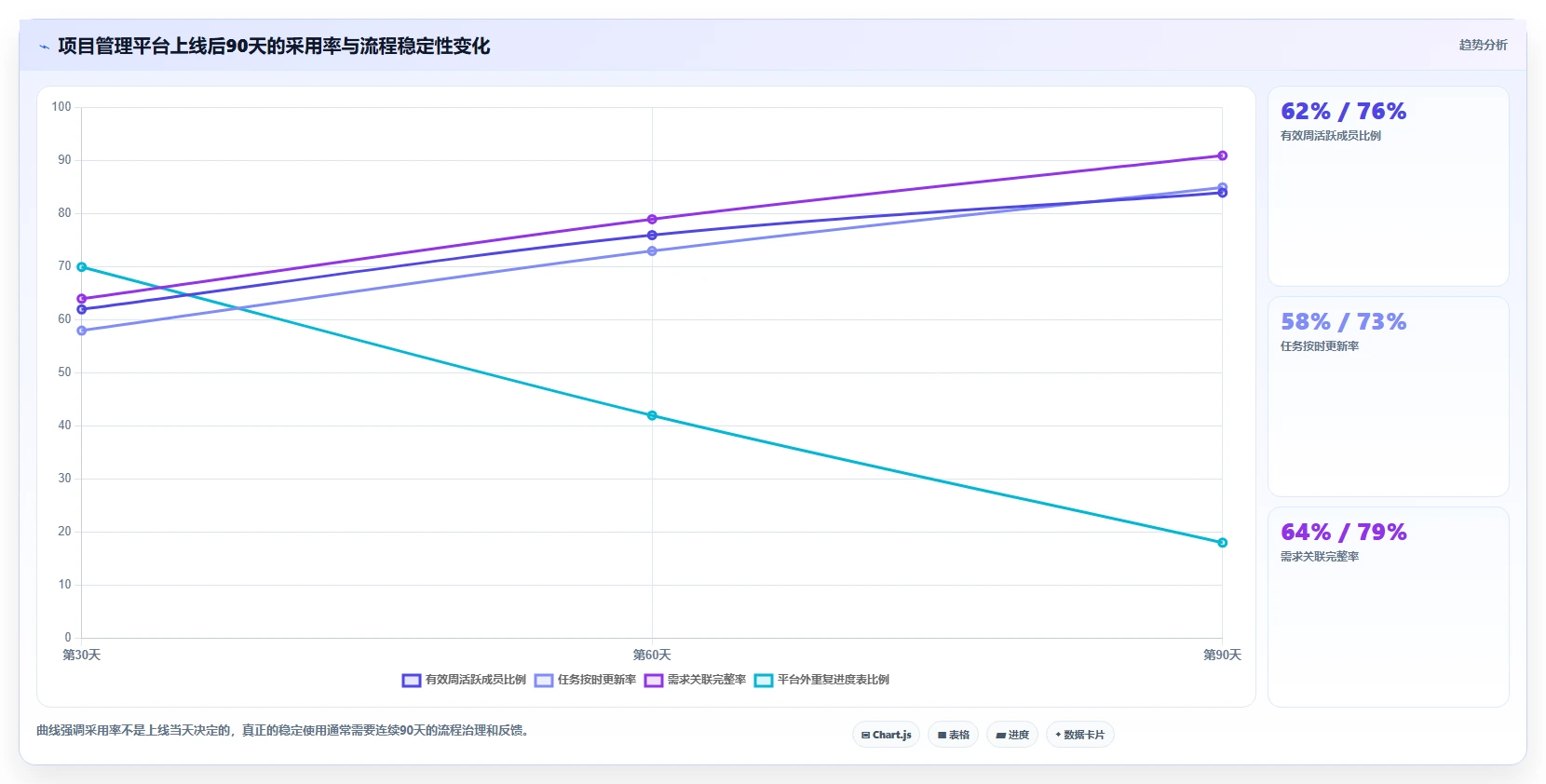The height and width of the screenshot is (784, 1546).
Task: Click the 0 y-axis tick label
Action: click(67, 638)
